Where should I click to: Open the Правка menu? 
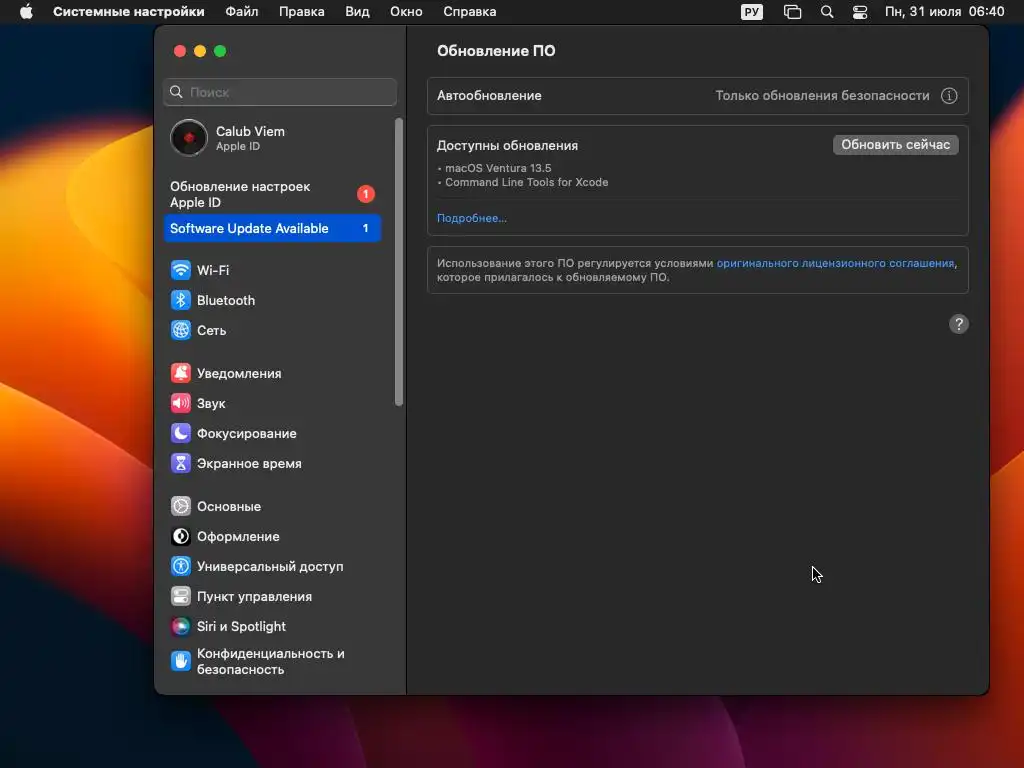302,12
